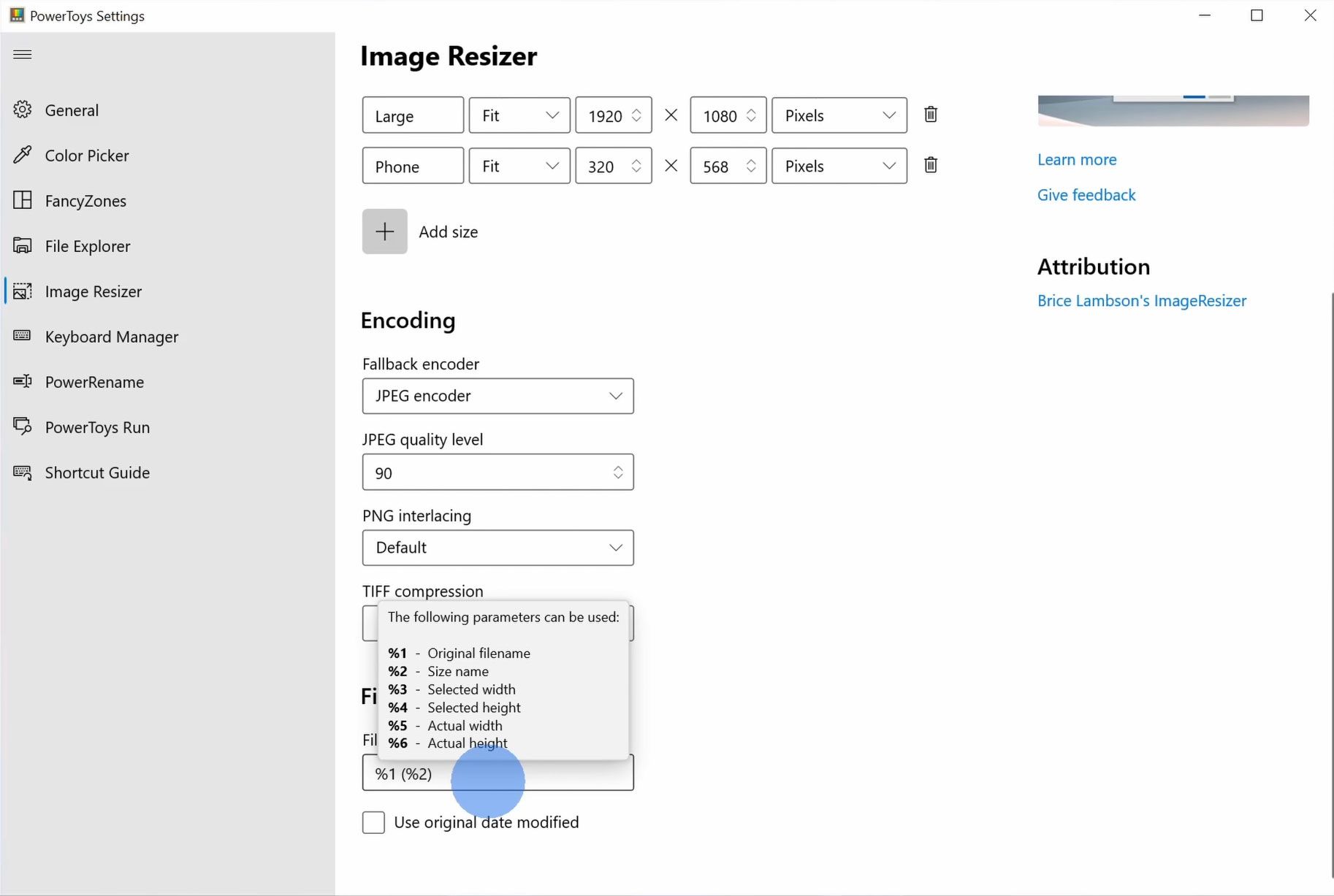Click the Image Resizer sidebar icon
The height and width of the screenshot is (896, 1334).
pyautogui.click(x=23, y=291)
